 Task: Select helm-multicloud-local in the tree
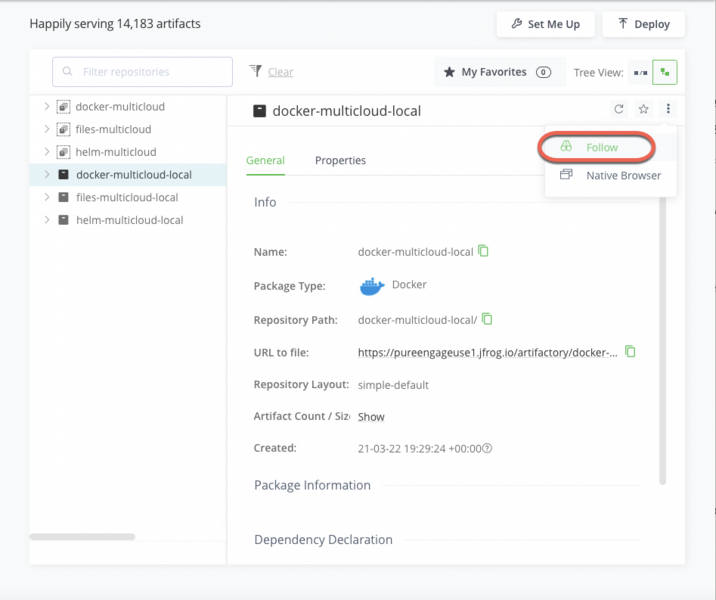[x=130, y=220]
